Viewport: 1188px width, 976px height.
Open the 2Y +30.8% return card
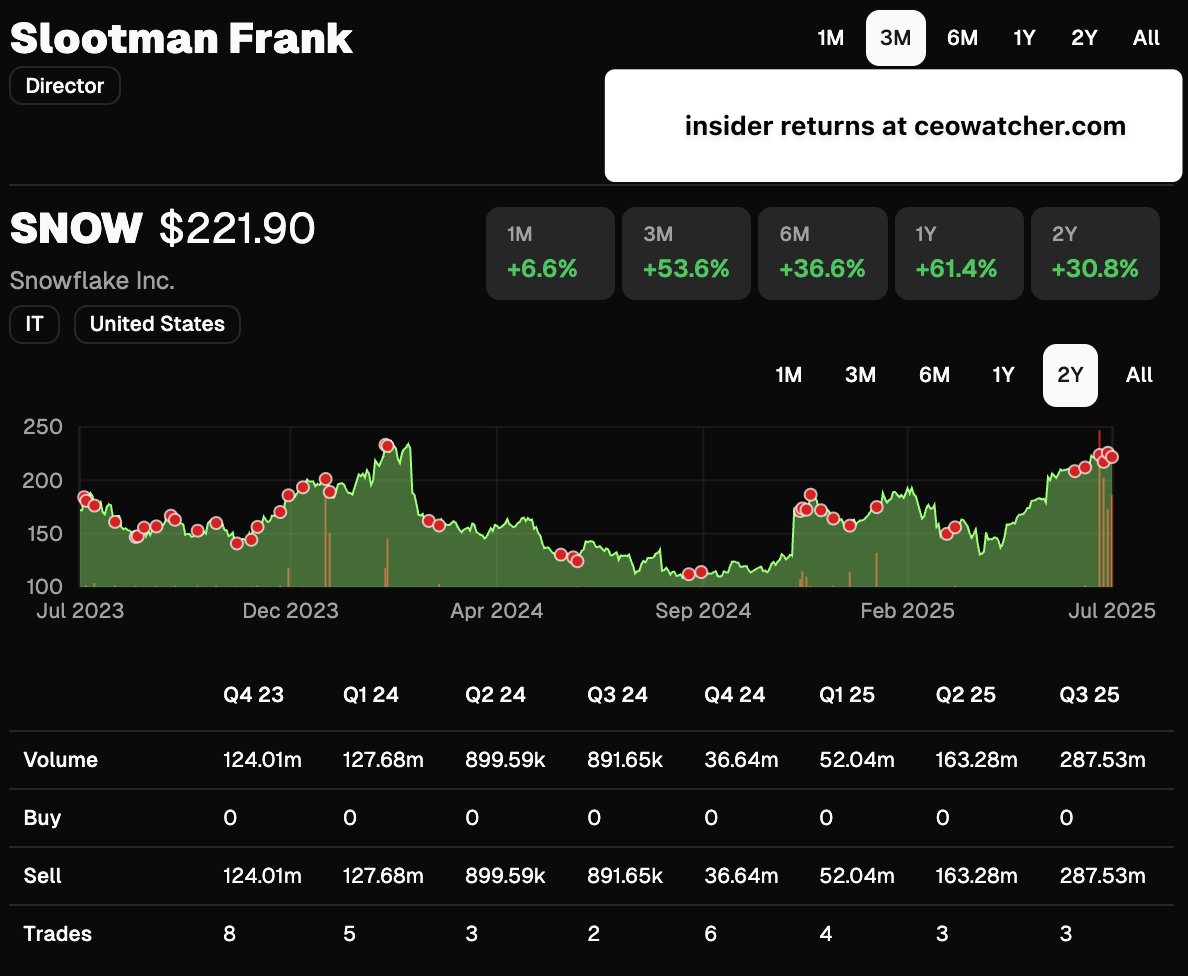1096,253
